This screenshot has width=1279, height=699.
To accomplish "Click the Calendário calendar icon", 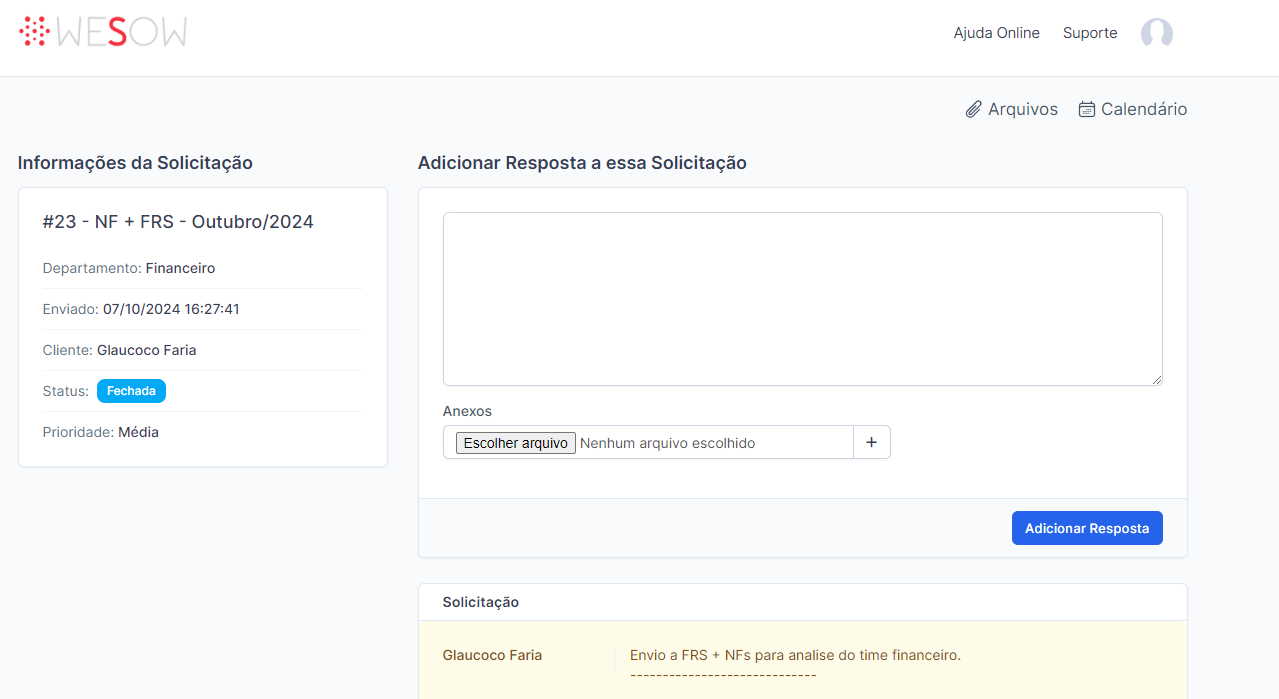I will coord(1087,109).
